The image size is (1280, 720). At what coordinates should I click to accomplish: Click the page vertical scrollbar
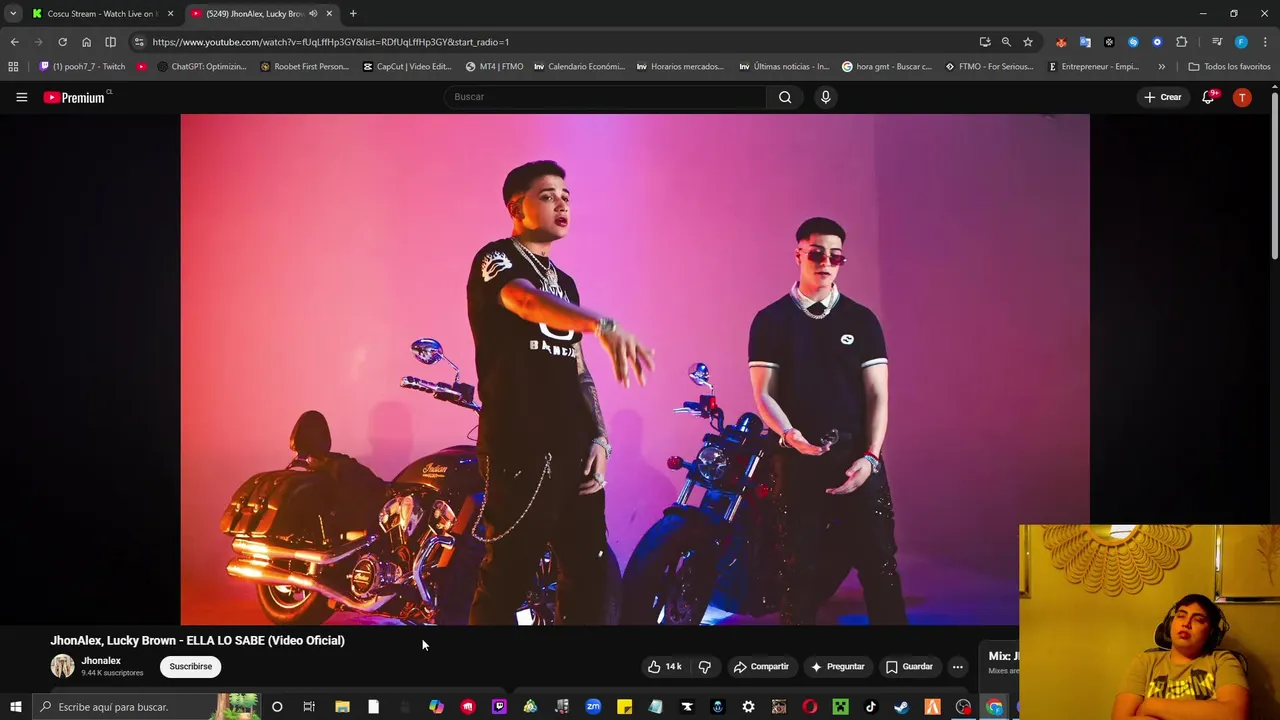[x=1274, y=175]
